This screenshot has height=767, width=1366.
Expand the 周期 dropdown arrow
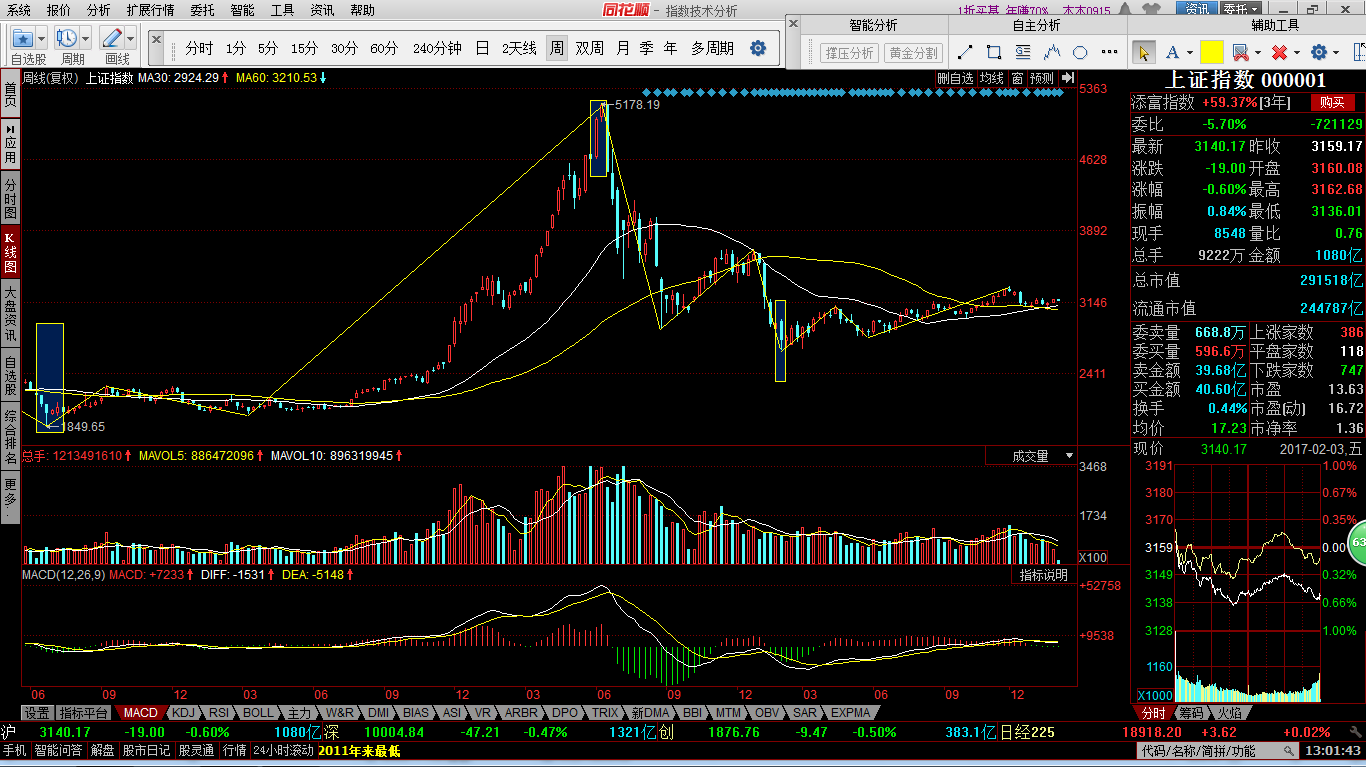pyautogui.click(x=86, y=39)
